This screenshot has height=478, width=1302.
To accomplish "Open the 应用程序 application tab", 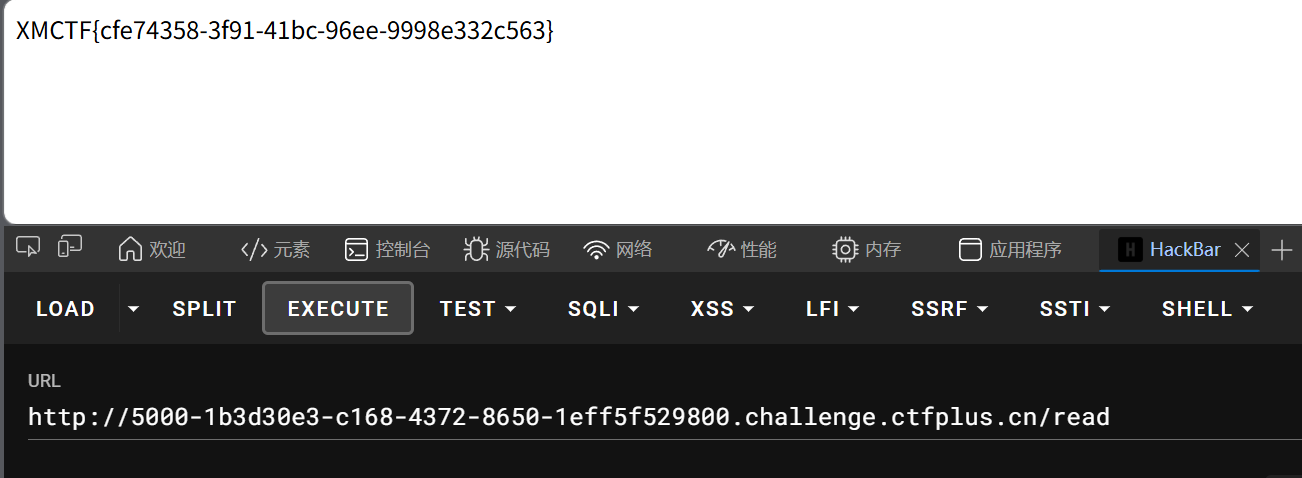I will tap(1010, 250).
